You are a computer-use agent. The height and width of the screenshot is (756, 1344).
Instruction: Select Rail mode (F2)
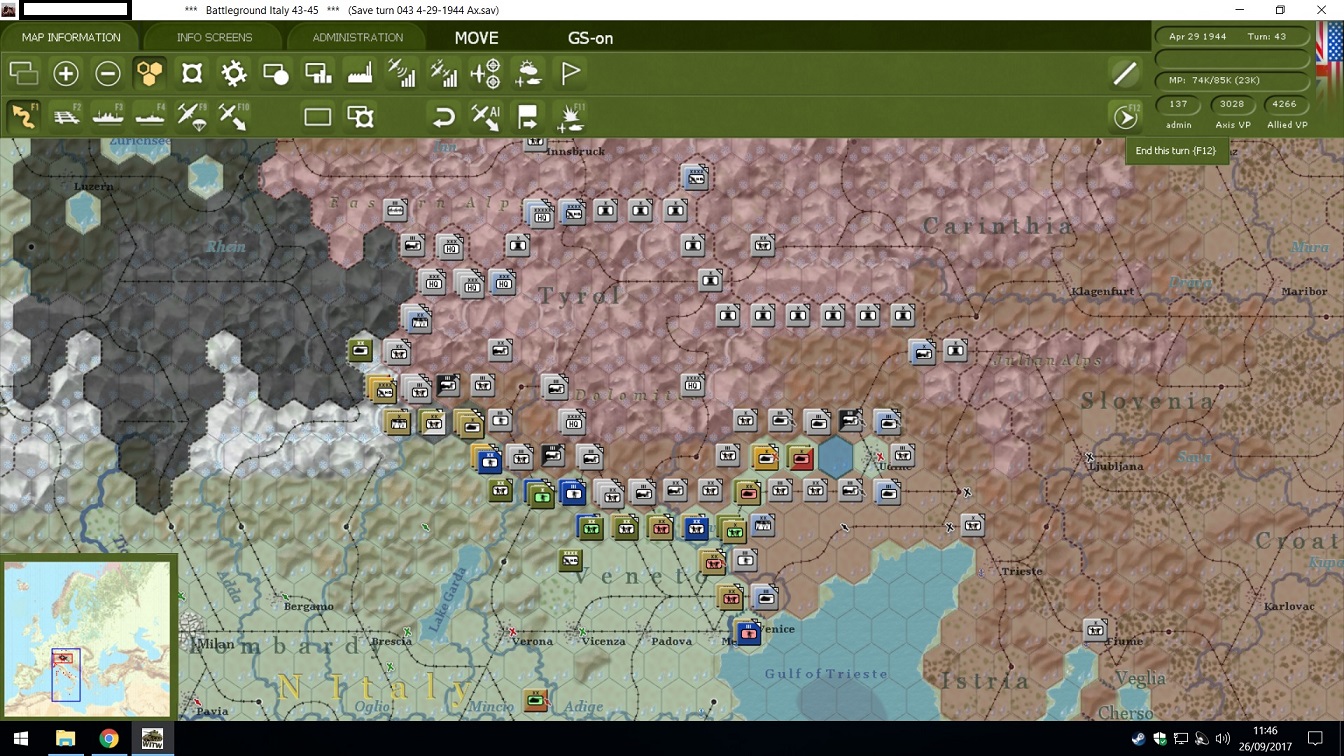[66, 116]
